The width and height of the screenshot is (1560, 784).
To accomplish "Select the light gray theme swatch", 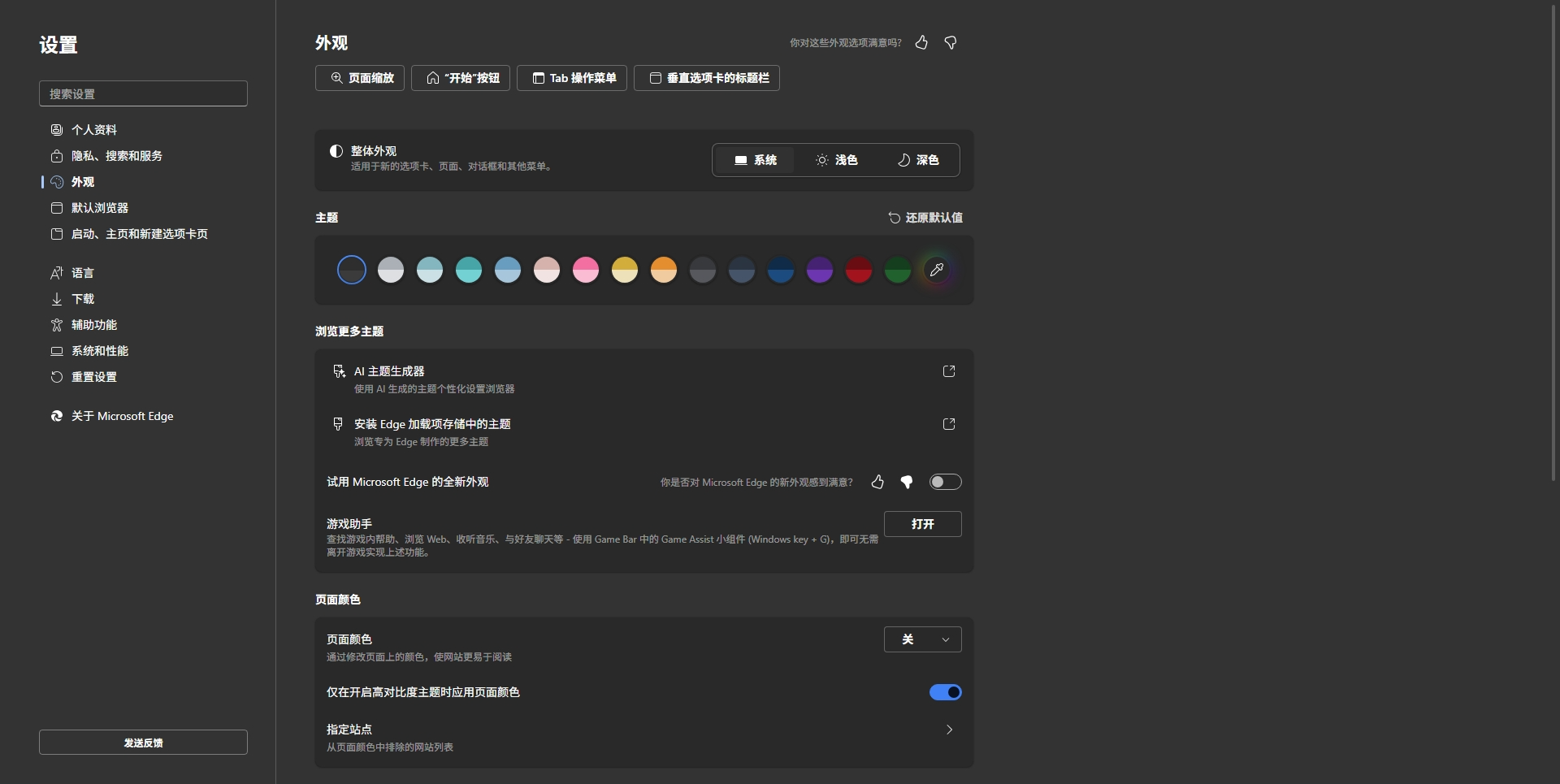I will [x=391, y=270].
